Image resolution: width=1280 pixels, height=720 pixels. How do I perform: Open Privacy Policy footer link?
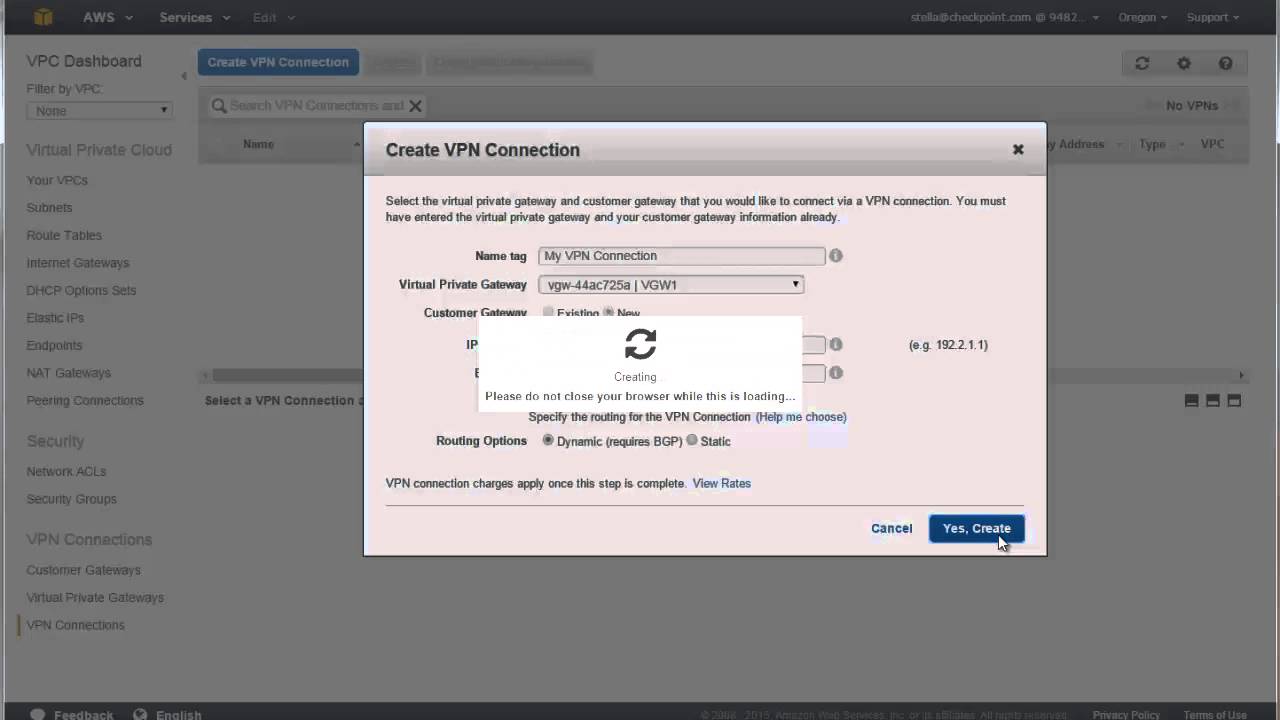tap(1126, 715)
